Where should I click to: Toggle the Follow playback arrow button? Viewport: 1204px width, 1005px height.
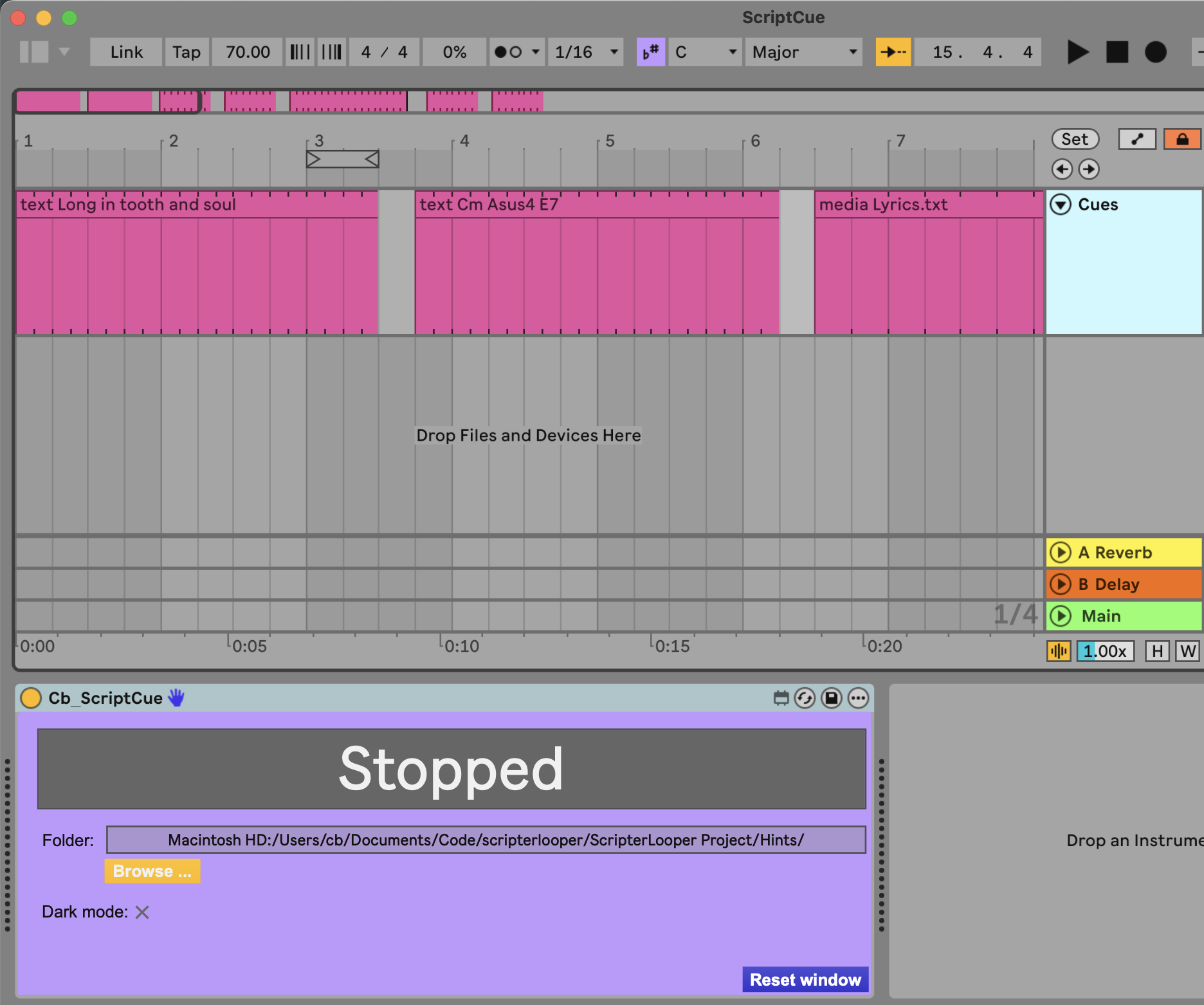[893, 52]
